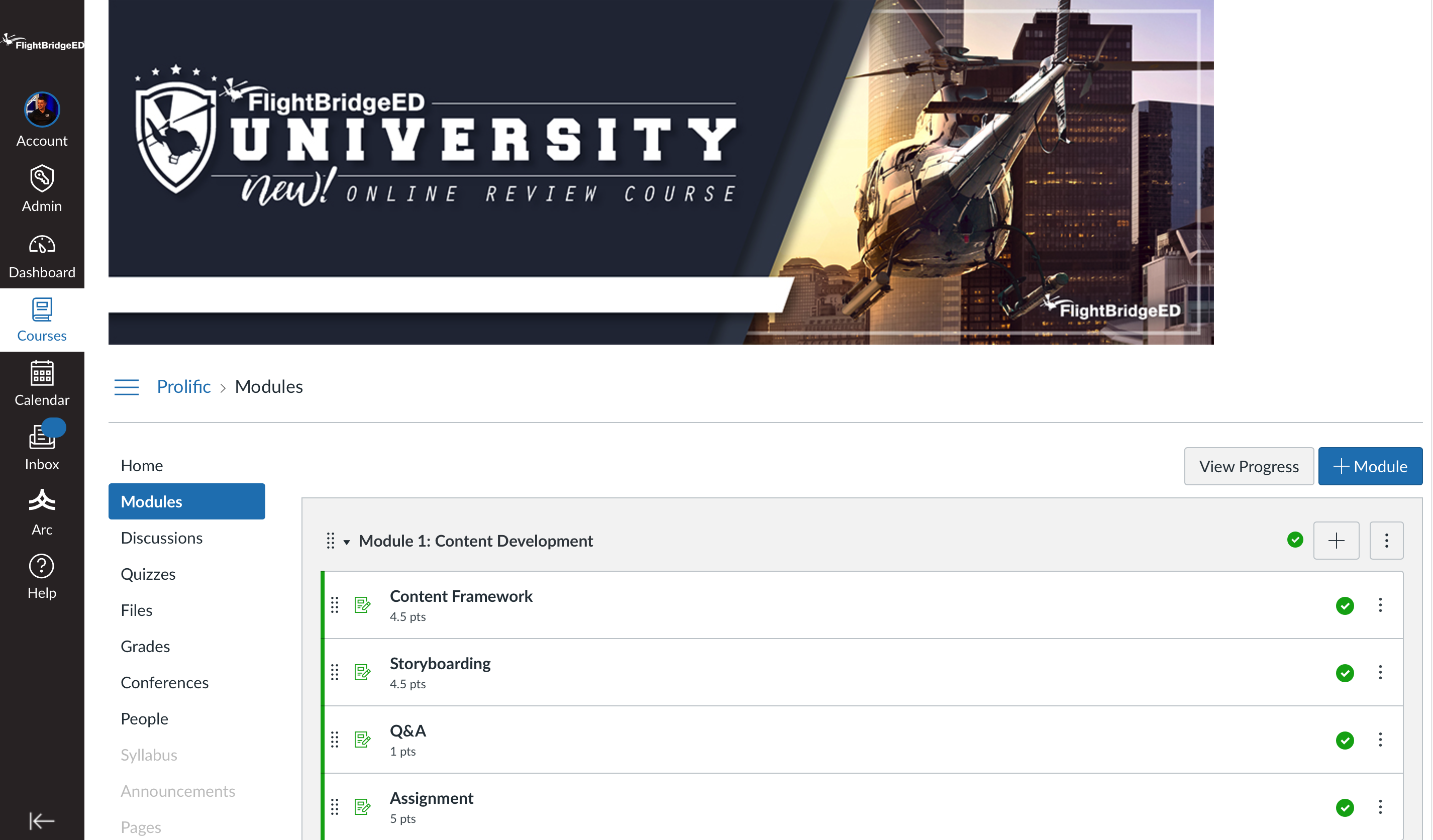Open the Prolific breadcrumb link
Image resolution: width=1433 pixels, height=840 pixels.
click(184, 387)
